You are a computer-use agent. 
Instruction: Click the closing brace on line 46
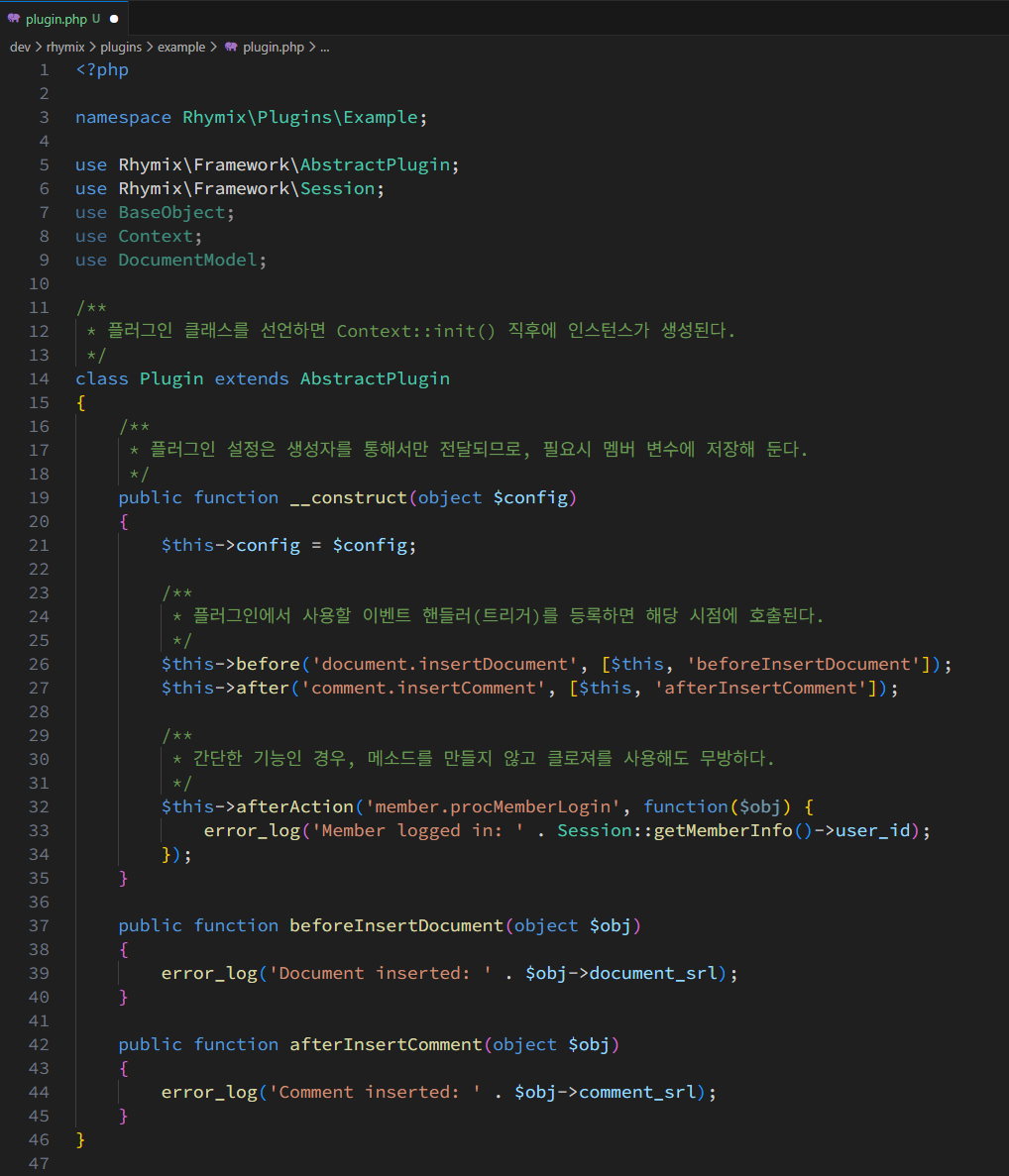(79, 1139)
